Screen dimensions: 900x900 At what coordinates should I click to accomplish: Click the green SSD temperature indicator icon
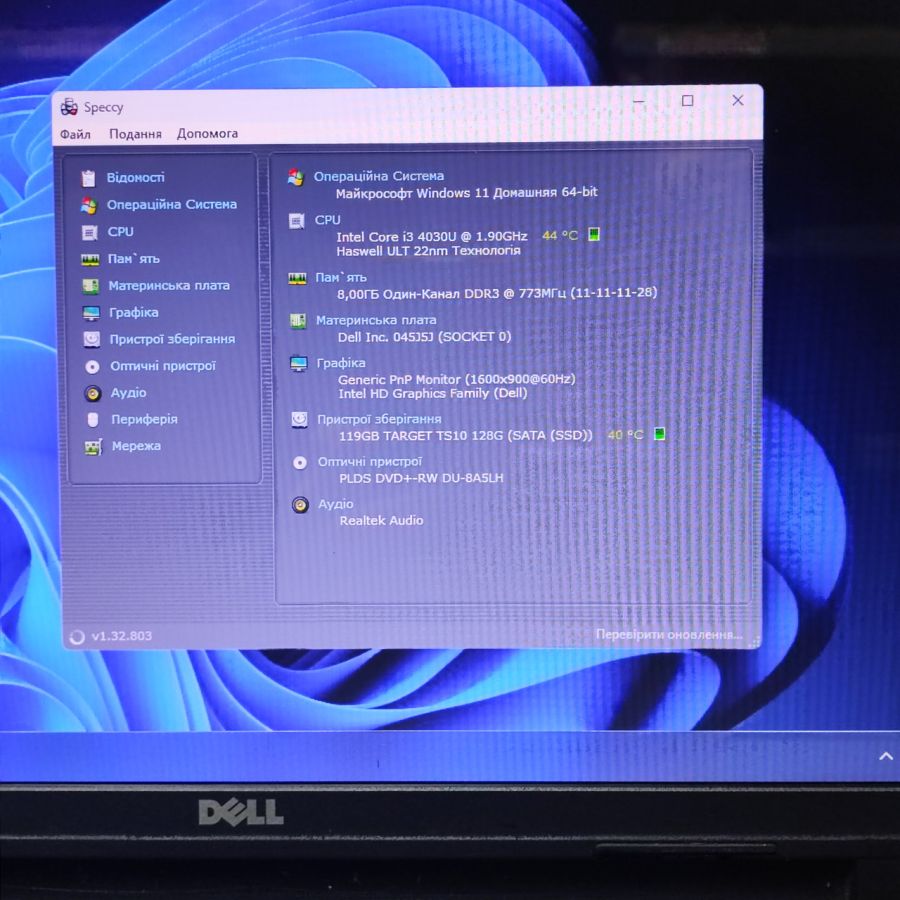(x=660, y=433)
